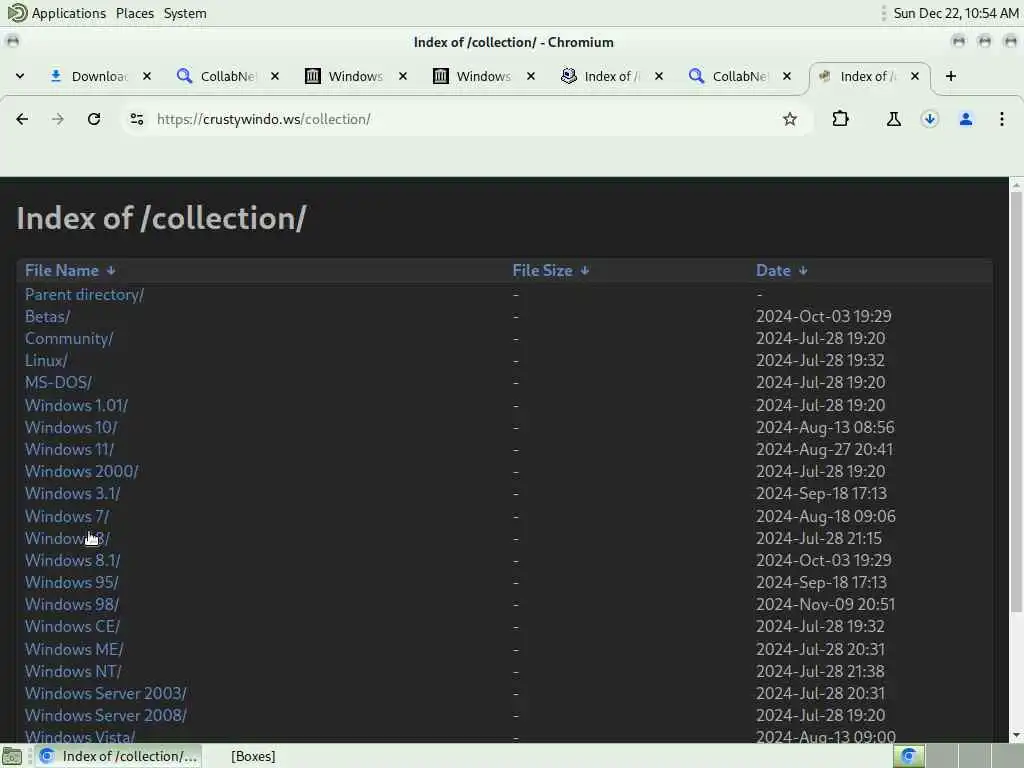This screenshot has width=1024, height=768.
Task: Open the Windows 7 folder
Action: pos(67,516)
